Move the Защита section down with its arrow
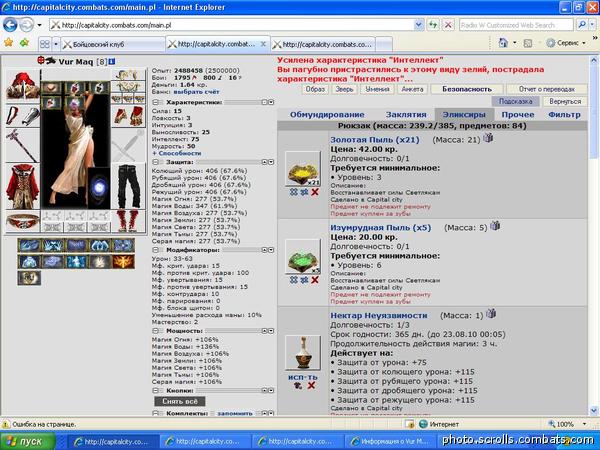This screenshot has height=450, width=600. (271, 162)
